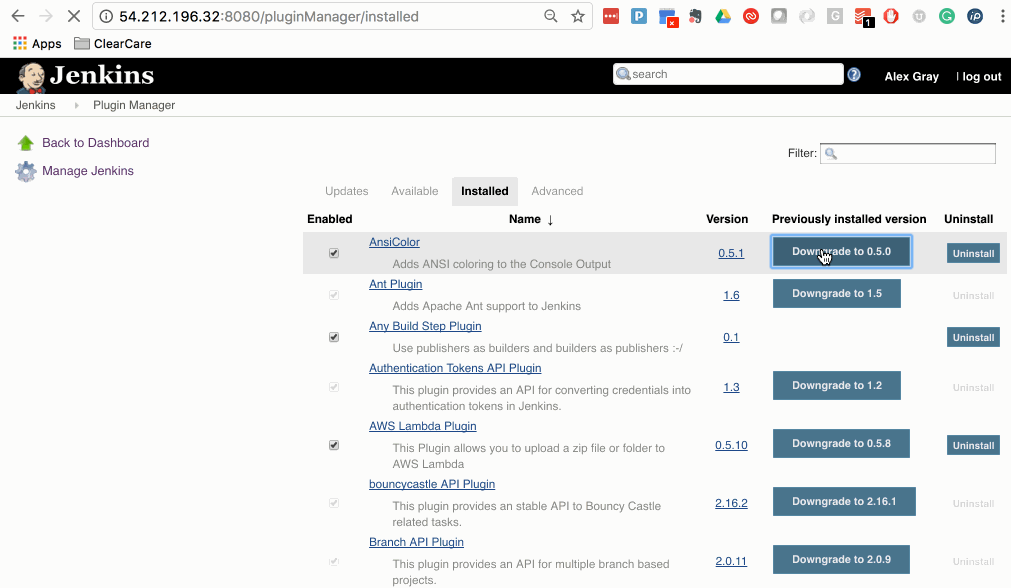Toggle the bouncycastle API Plugin checkbox

[334, 504]
